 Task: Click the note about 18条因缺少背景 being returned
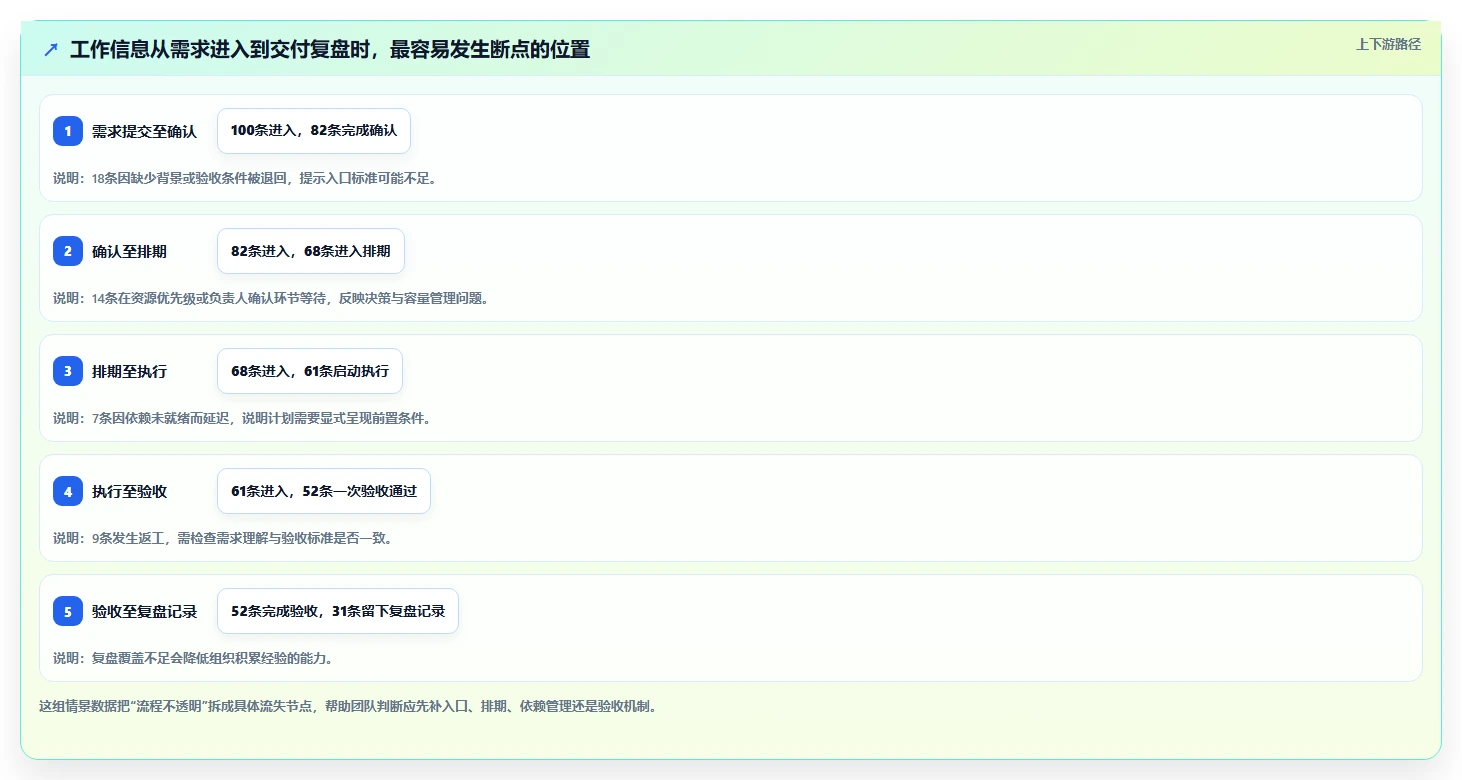point(245,178)
